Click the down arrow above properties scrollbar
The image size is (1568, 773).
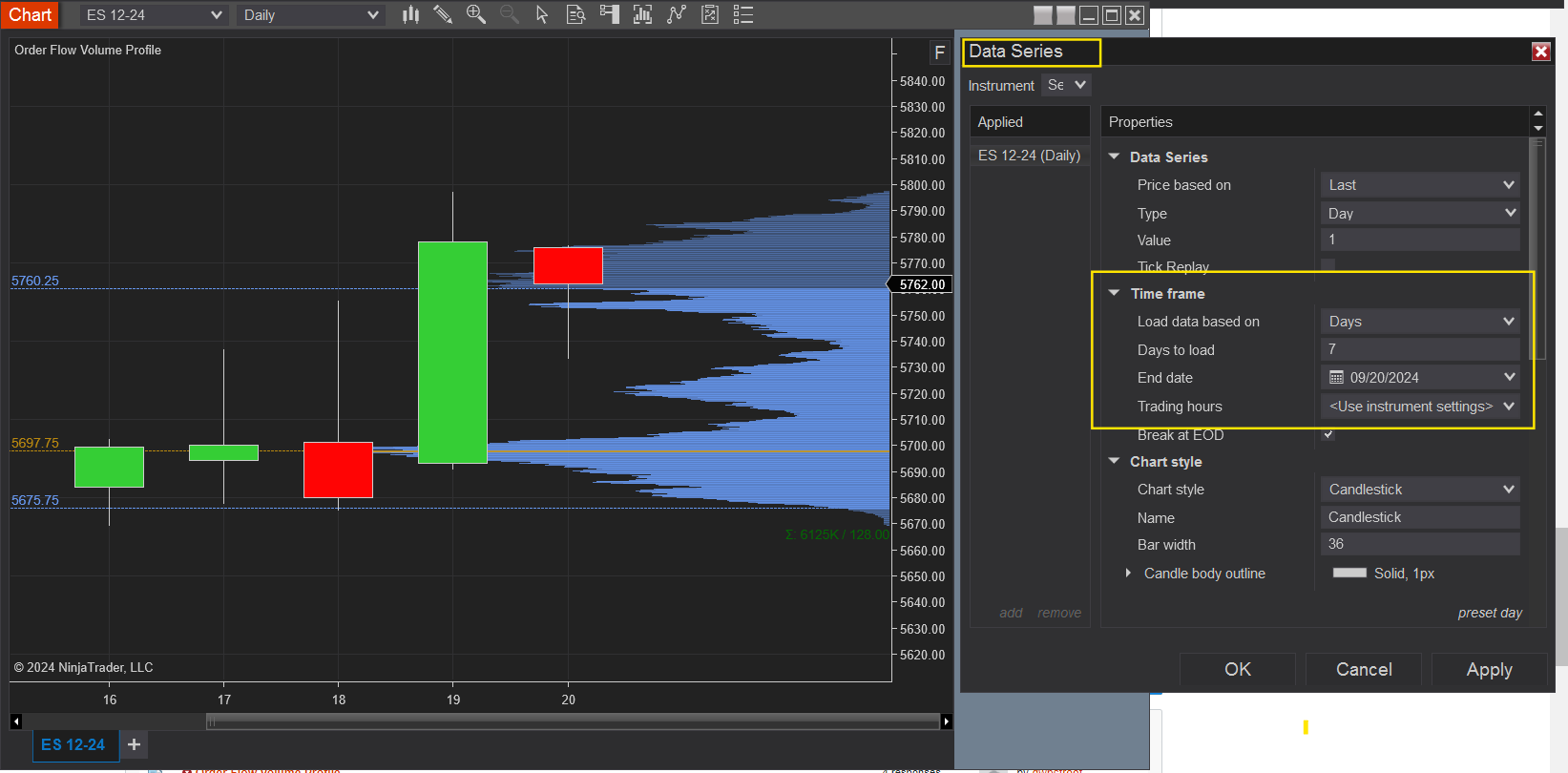pyautogui.click(x=1537, y=128)
